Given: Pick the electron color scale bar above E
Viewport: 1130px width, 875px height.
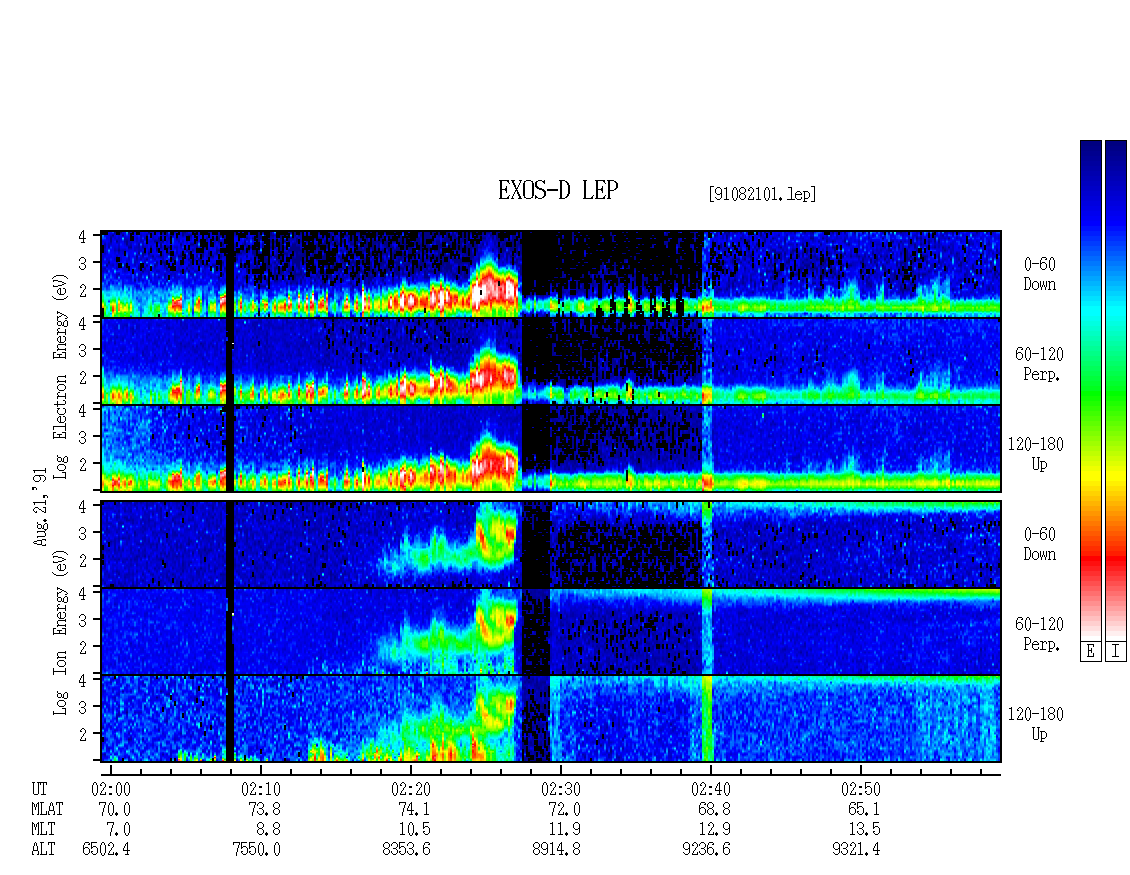Looking at the screenshot, I should 1090,389.
